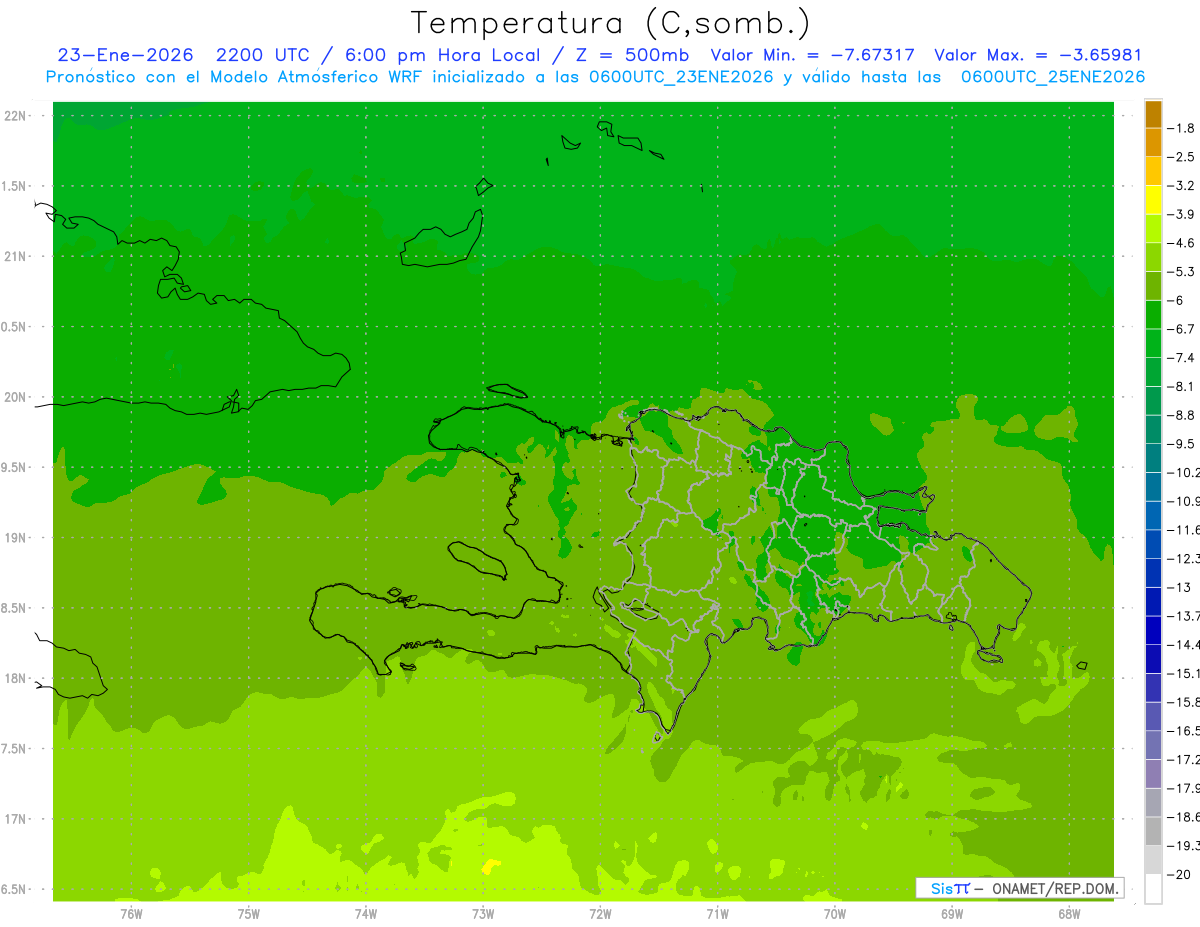Click the '70W' longitude axis label
Image resolution: width=1200 pixels, height=927 pixels.
(835, 913)
